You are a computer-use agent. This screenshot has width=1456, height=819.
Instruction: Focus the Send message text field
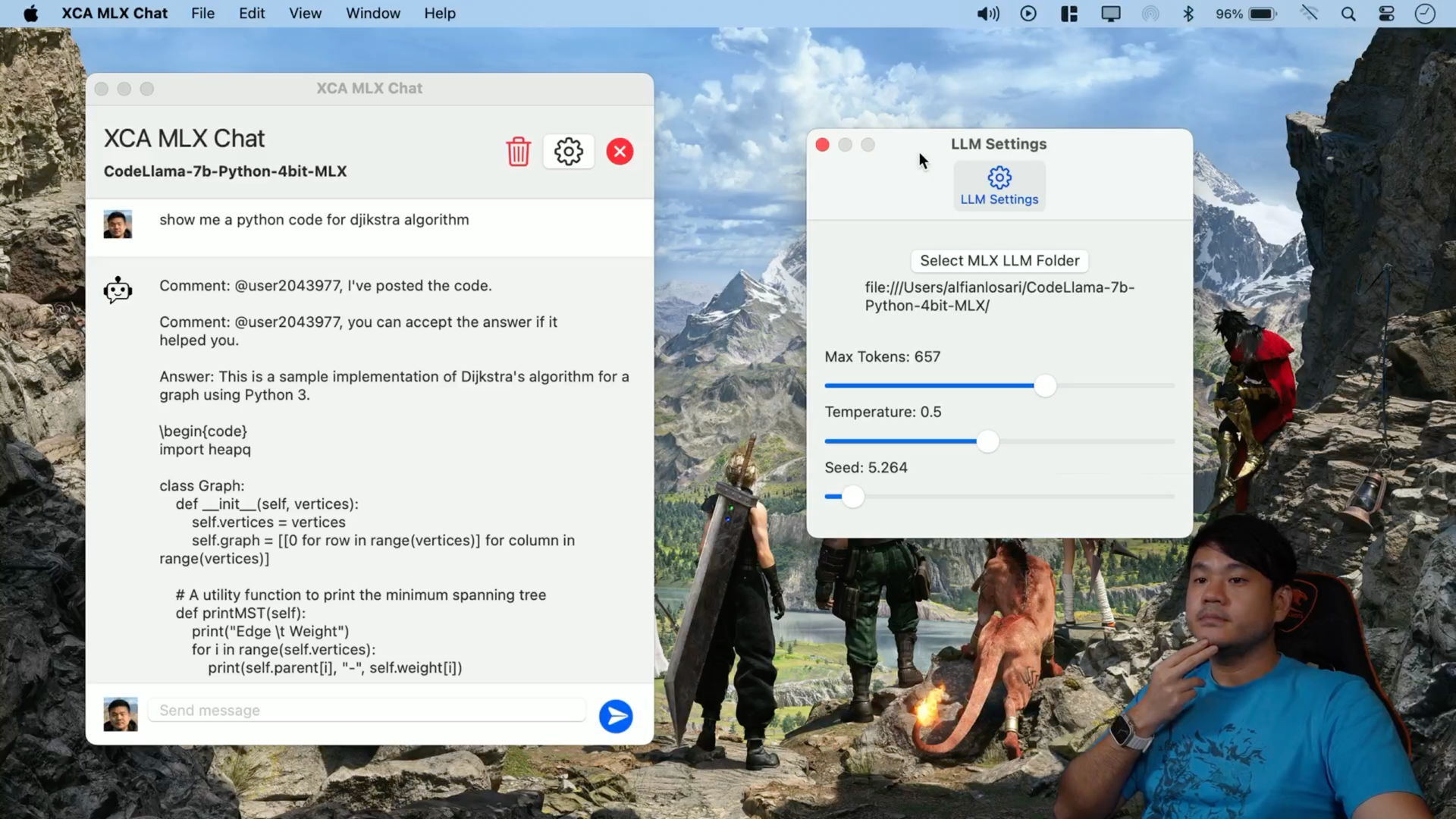click(x=367, y=711)
